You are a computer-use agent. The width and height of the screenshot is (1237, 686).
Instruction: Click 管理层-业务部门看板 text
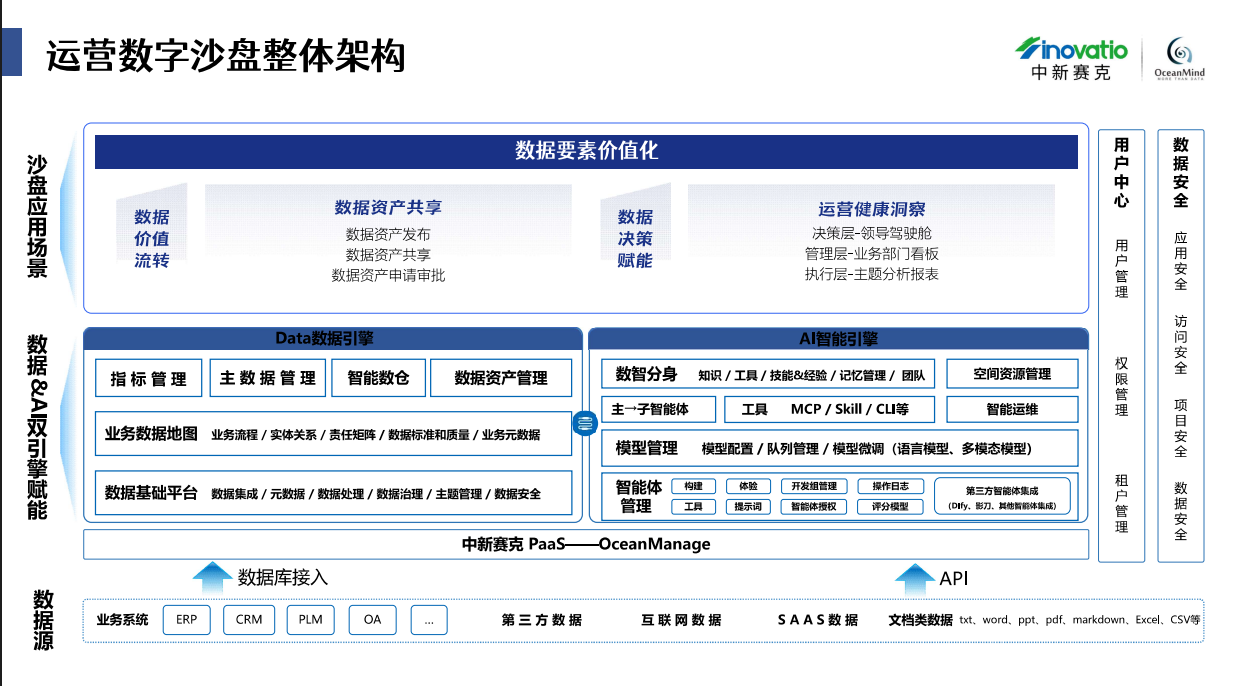[x=872, y=254]
